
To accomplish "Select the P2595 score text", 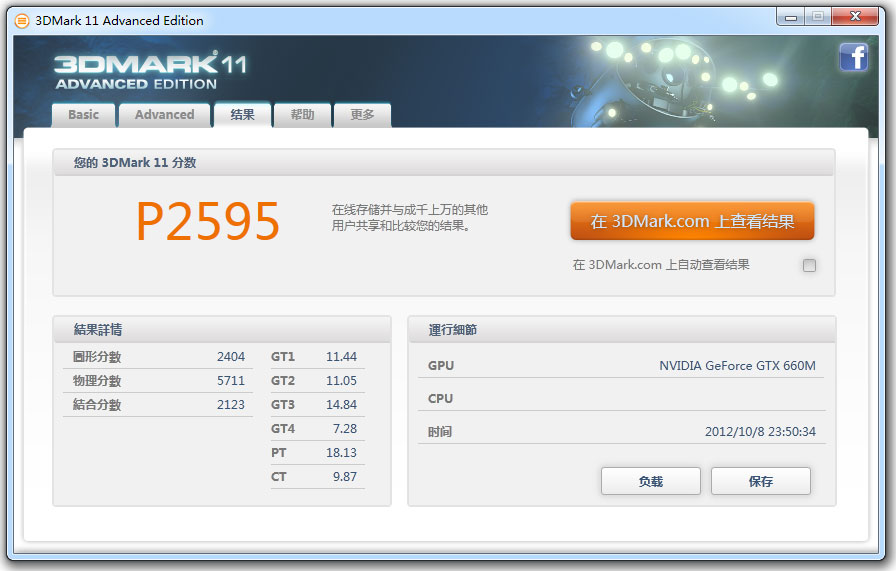I will coord(208,222).
